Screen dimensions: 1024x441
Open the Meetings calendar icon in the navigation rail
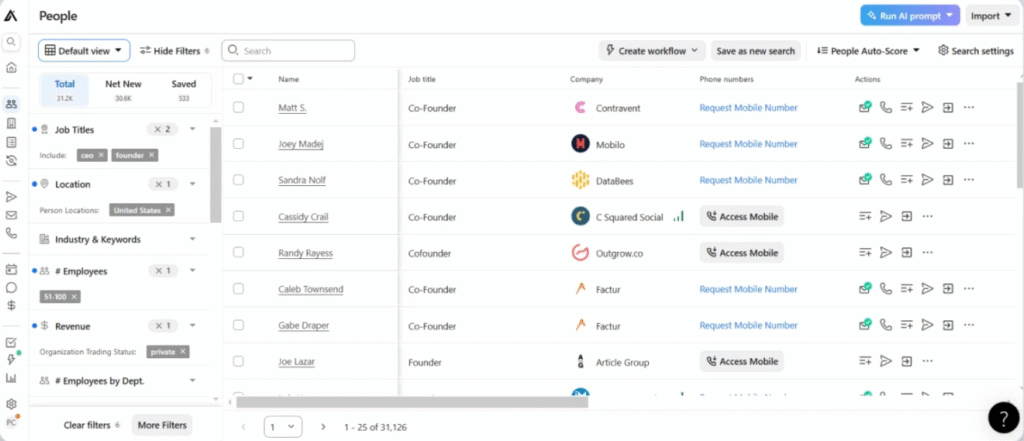click(11, 269)
